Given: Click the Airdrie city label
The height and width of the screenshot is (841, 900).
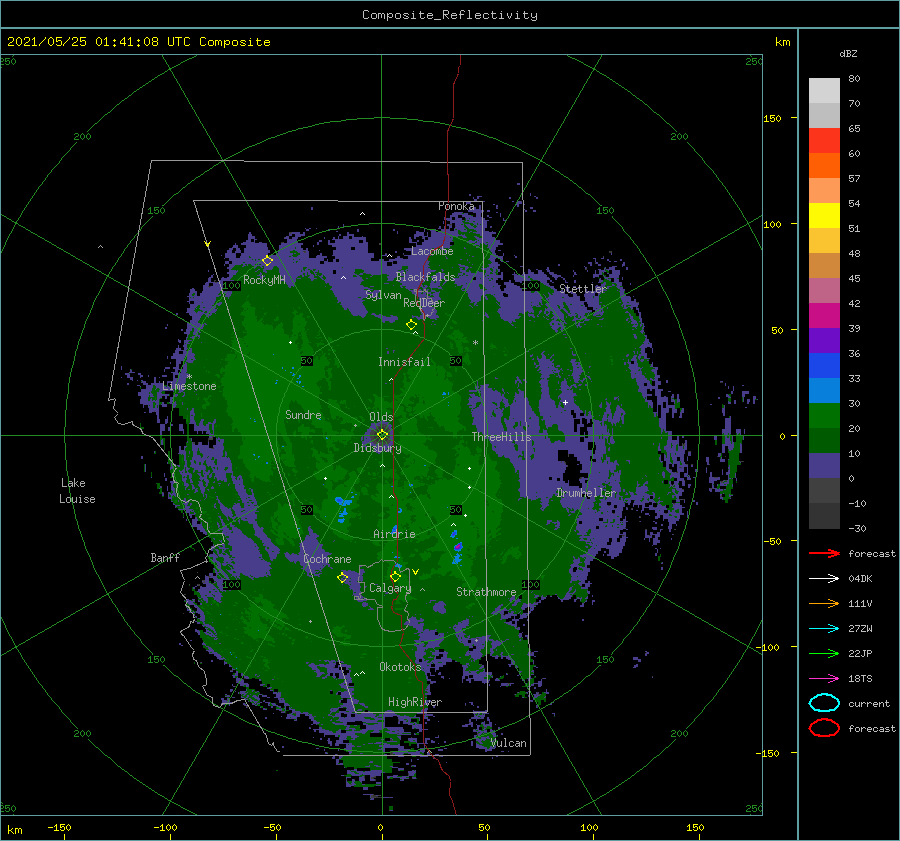Looking at the screenshot, I should (x=394, y=534).
